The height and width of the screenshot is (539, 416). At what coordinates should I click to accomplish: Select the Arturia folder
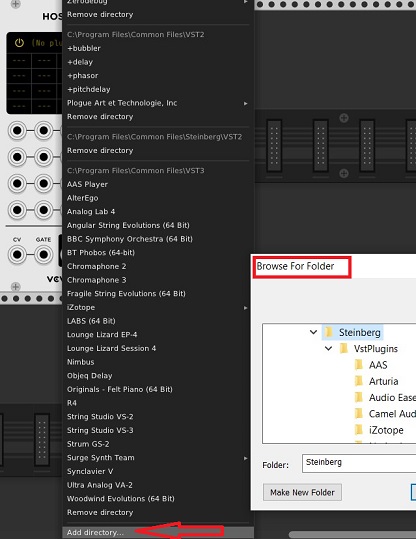point(376,381)
